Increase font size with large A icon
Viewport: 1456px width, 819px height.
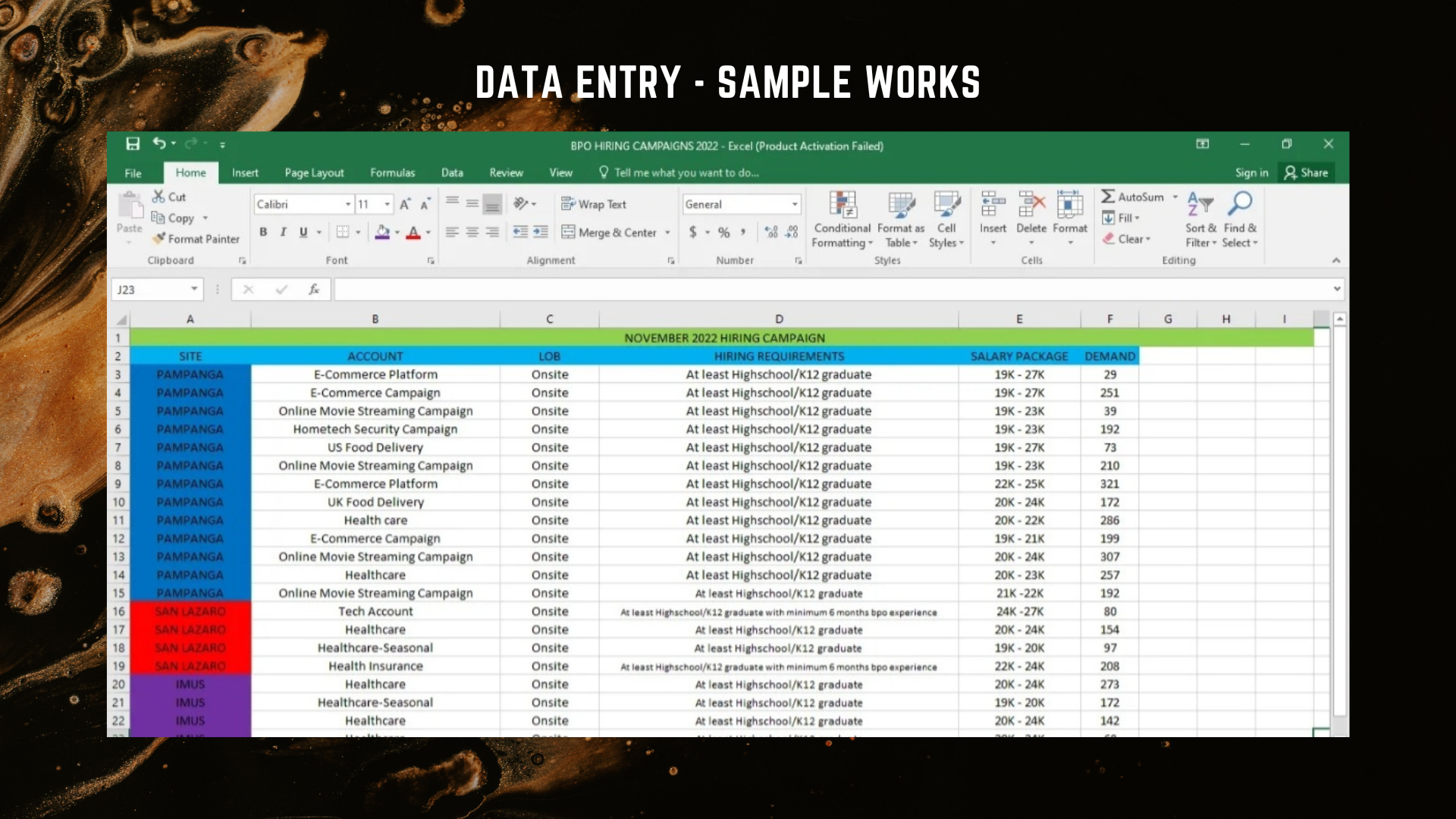[x=406, y=204]
